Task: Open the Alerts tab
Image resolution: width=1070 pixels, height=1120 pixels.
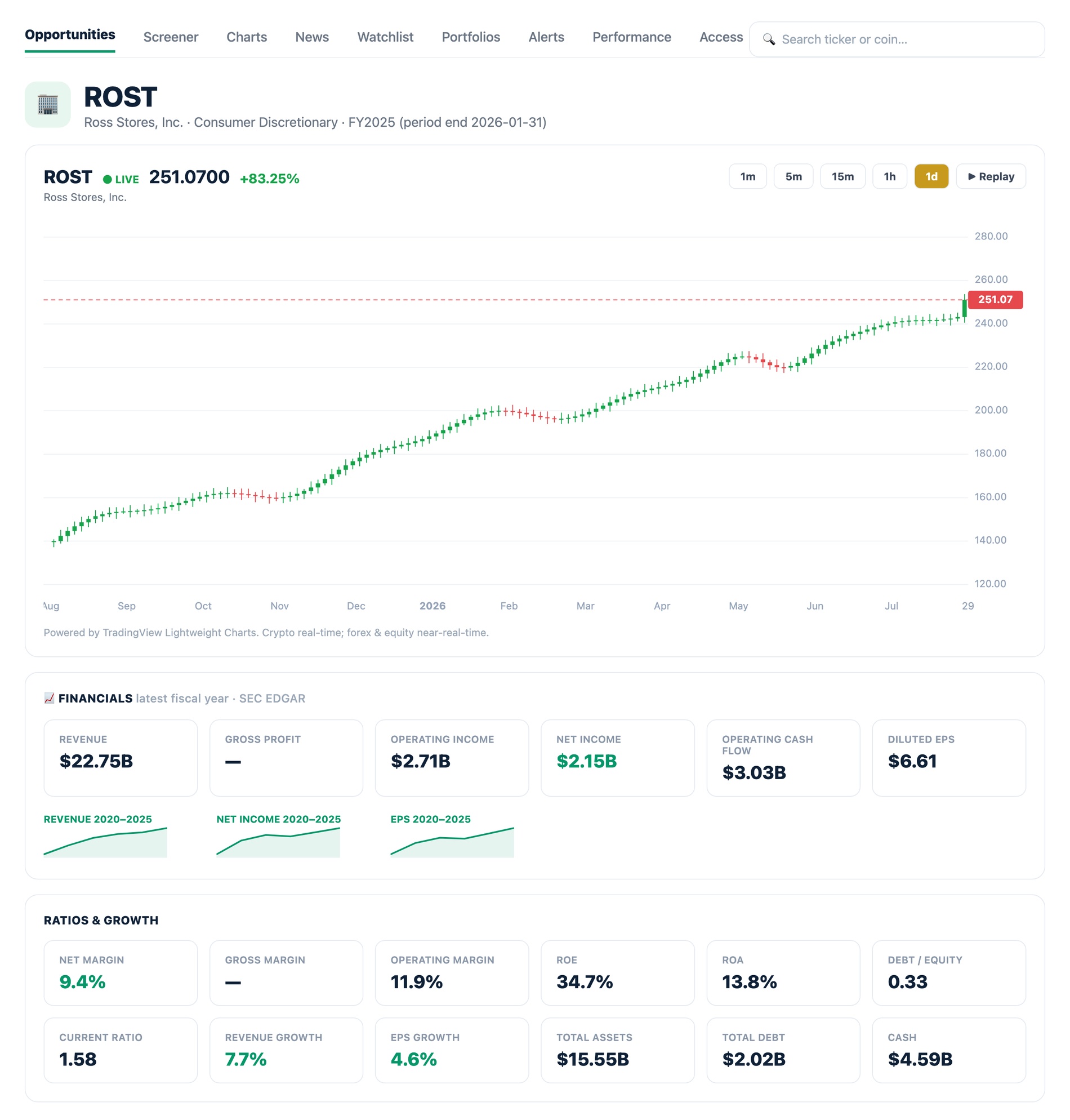Action: click(x=546, y=37)
